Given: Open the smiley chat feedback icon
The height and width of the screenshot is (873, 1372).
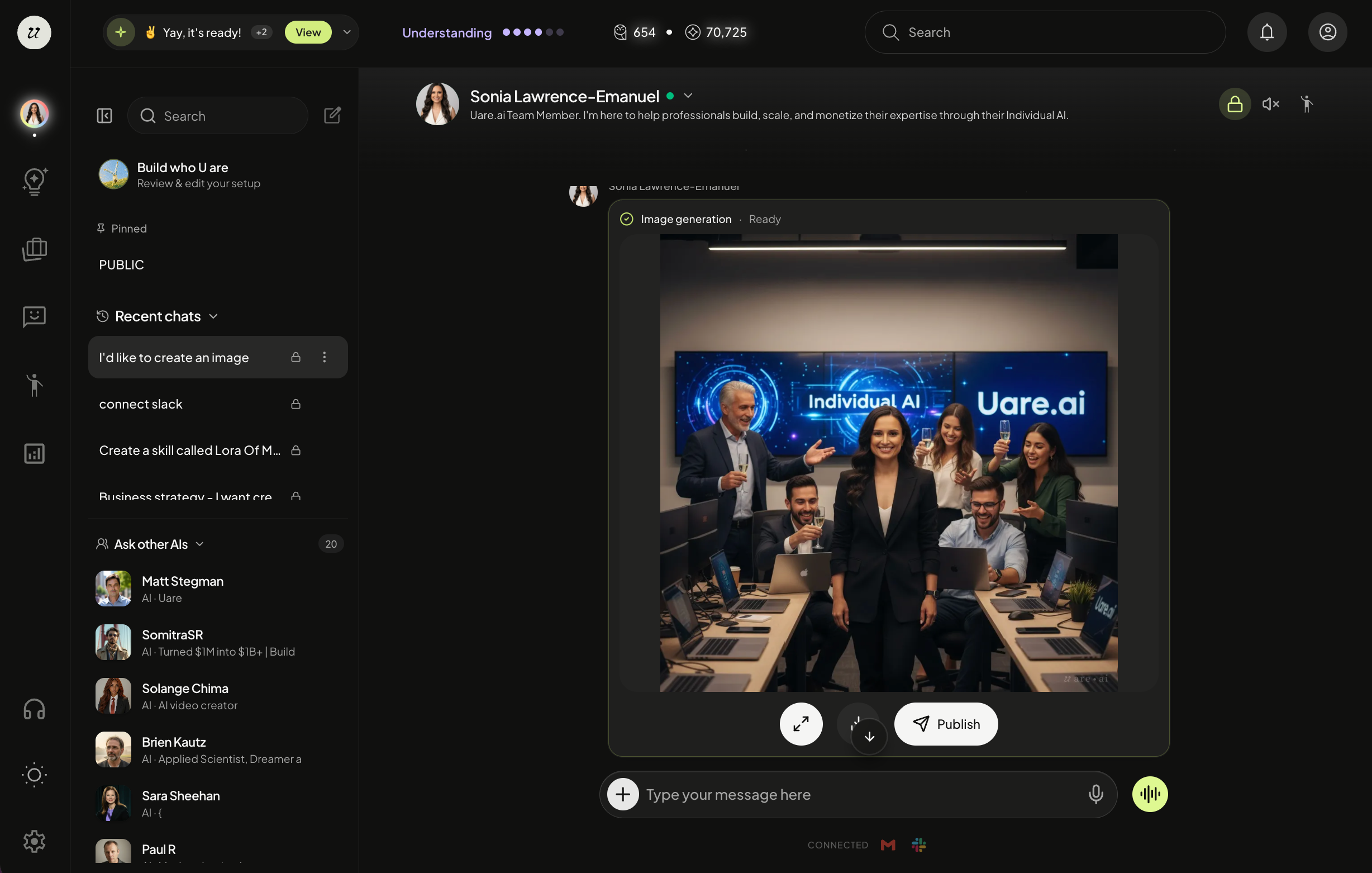Looking at the screenshot, I should (x=34, y=316).
